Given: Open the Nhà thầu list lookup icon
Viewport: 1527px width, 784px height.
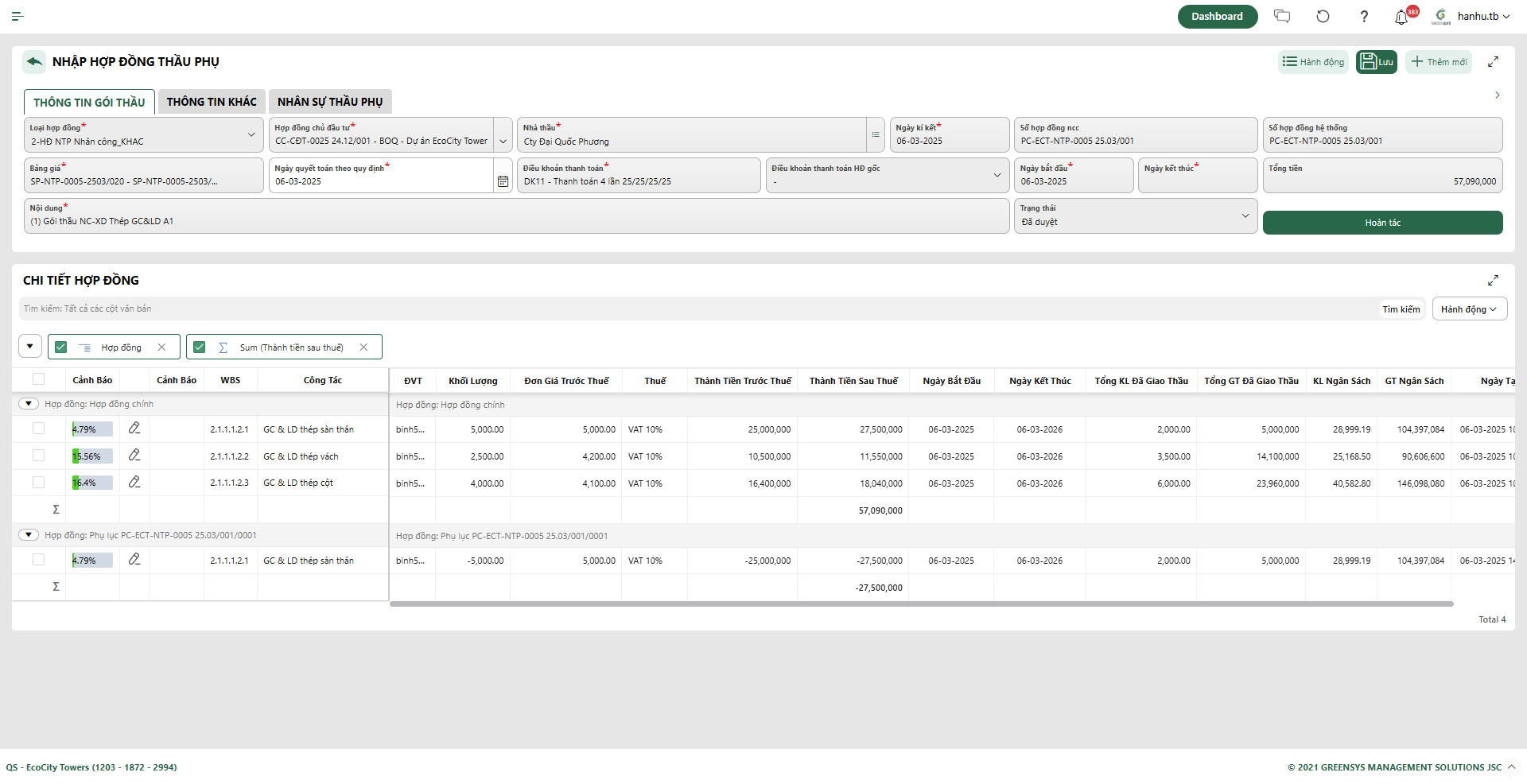Looking at the screenshot, I should click(876, 134).
